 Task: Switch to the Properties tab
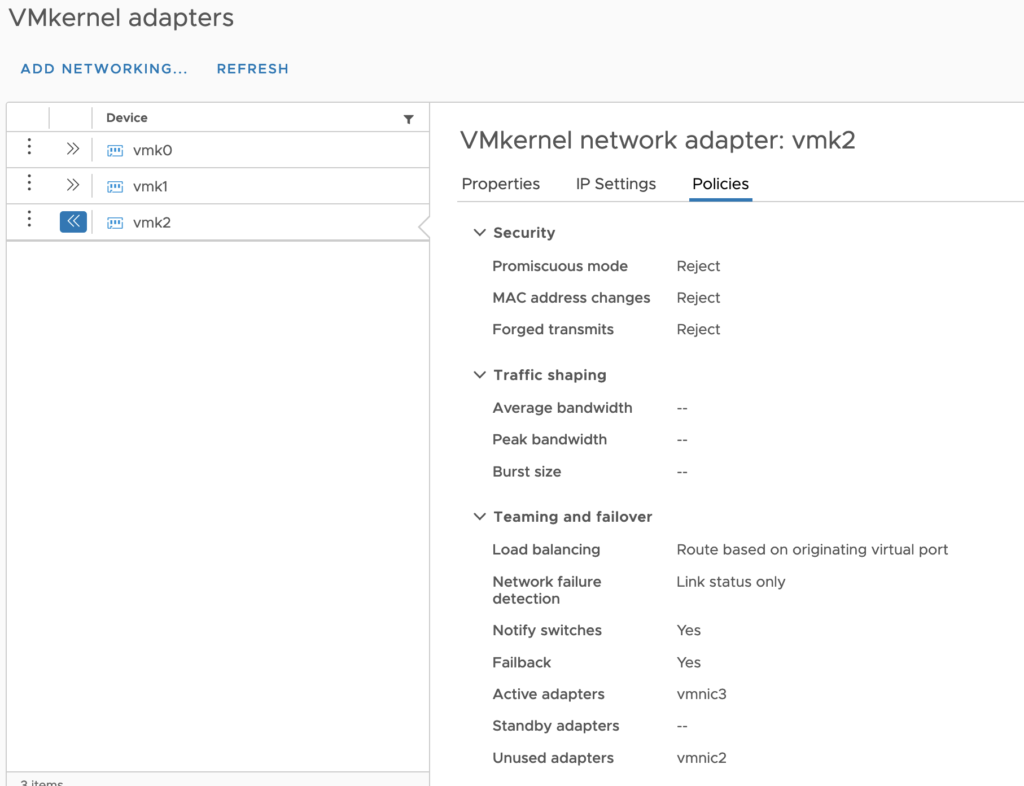pyautogui.click(x=500, y=184)
